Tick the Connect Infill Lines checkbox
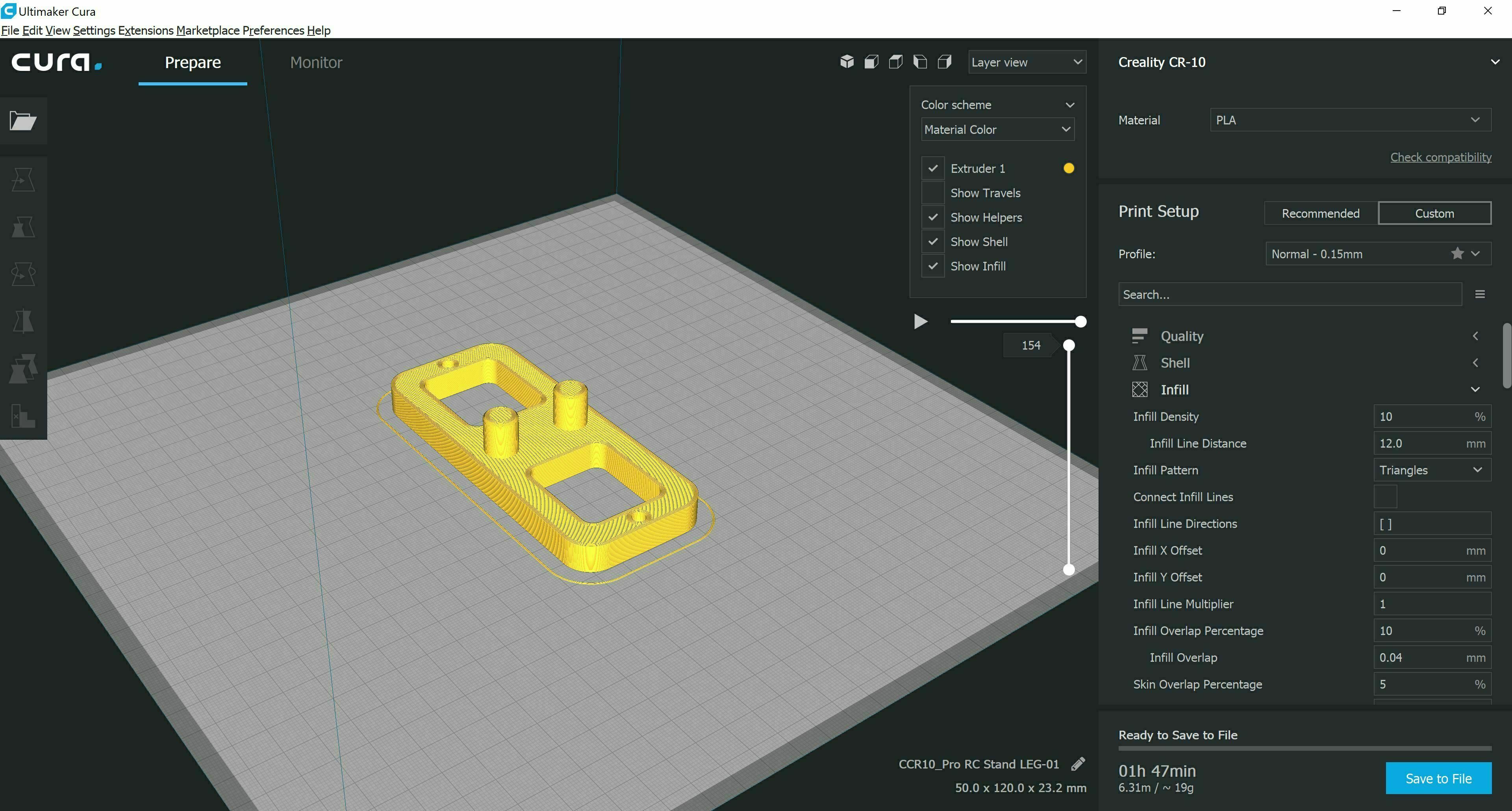 pyautogui.click(x=1385, y=497)
